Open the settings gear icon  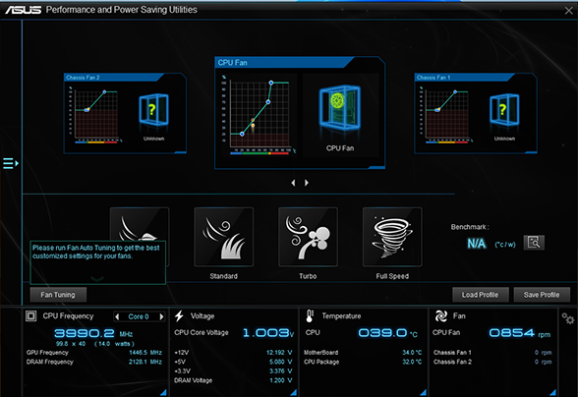pos(568,318)
